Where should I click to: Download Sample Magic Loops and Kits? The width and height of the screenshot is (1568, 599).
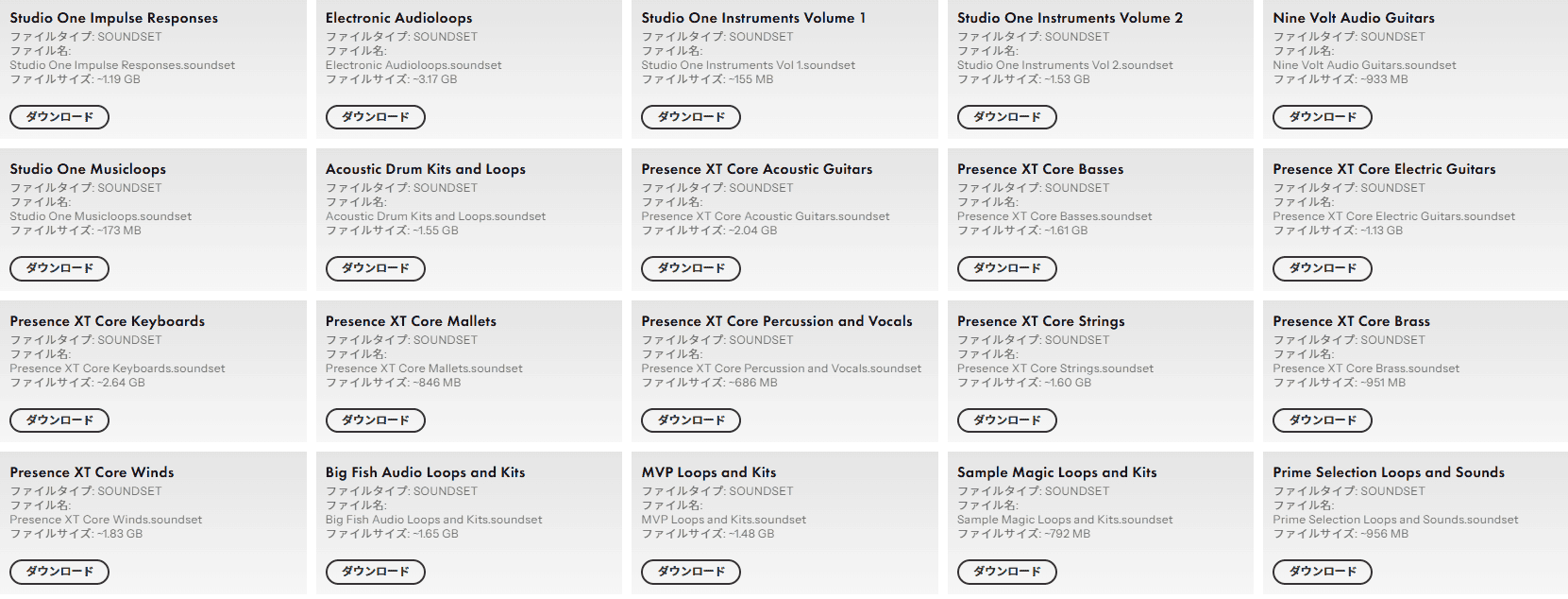point(1006,572)
